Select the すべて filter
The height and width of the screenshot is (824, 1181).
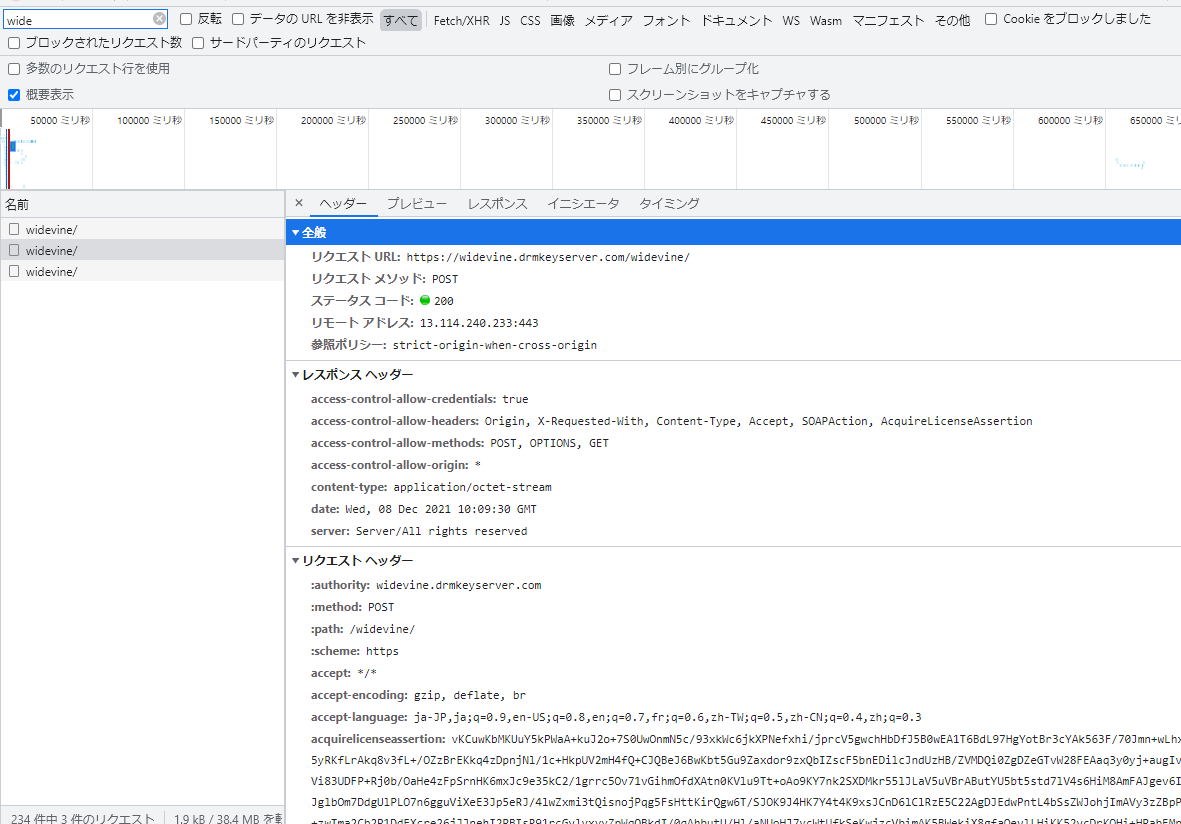tap(401, 20)
